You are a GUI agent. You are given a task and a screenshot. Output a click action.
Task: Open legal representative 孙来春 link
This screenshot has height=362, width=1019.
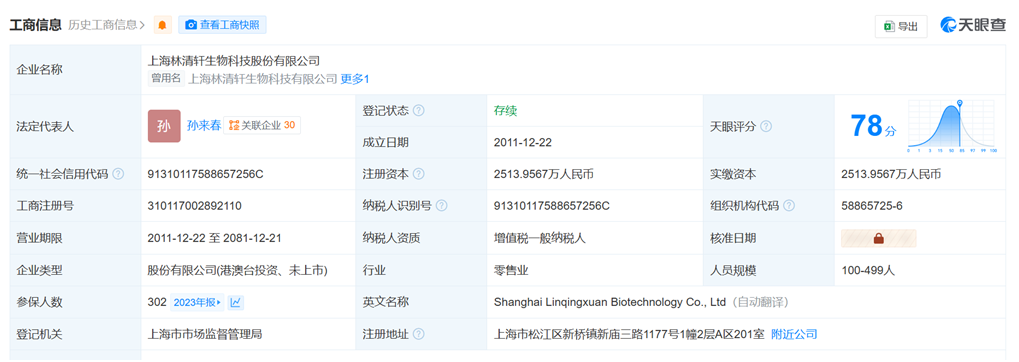pyautogui.click(x=204, y=126)
